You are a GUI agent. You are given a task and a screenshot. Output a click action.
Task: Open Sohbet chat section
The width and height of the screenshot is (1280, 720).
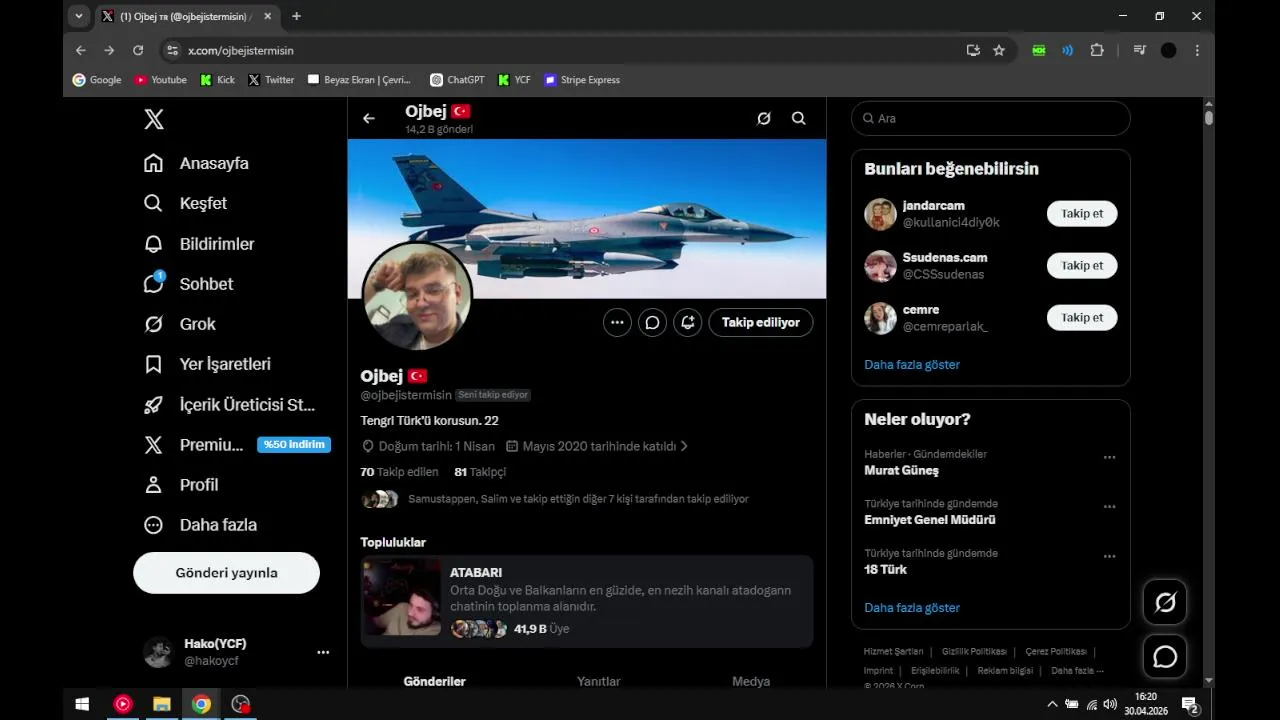(x=188, y=284)
